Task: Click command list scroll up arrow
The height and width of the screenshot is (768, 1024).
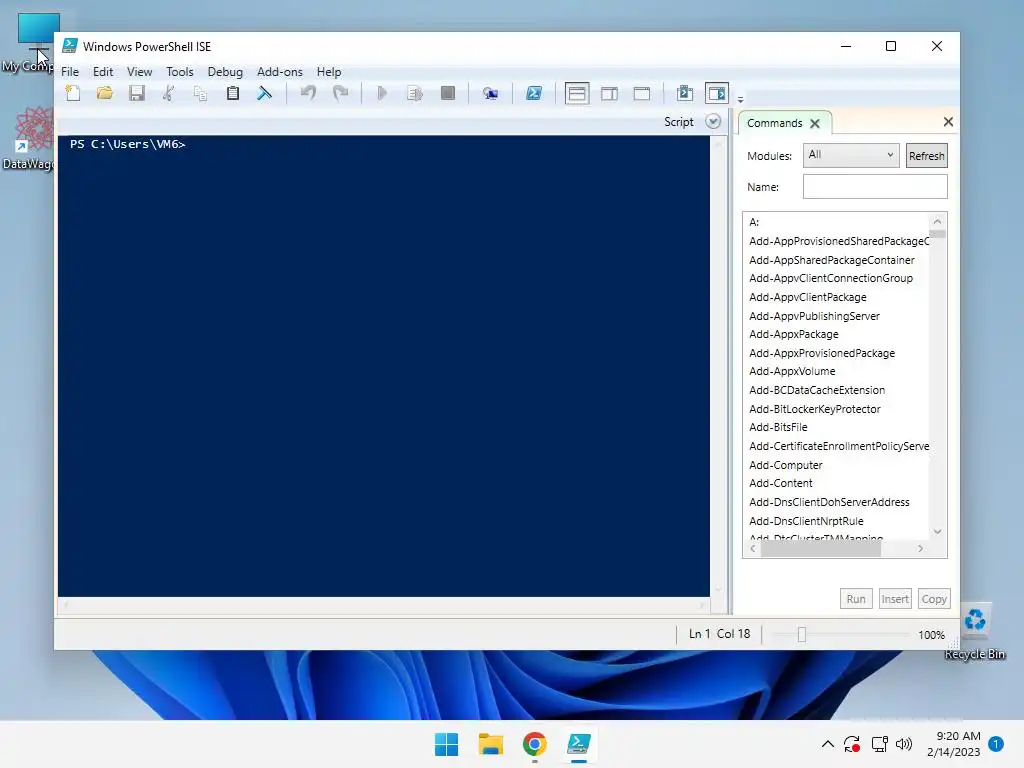Action: coord(937,221)
